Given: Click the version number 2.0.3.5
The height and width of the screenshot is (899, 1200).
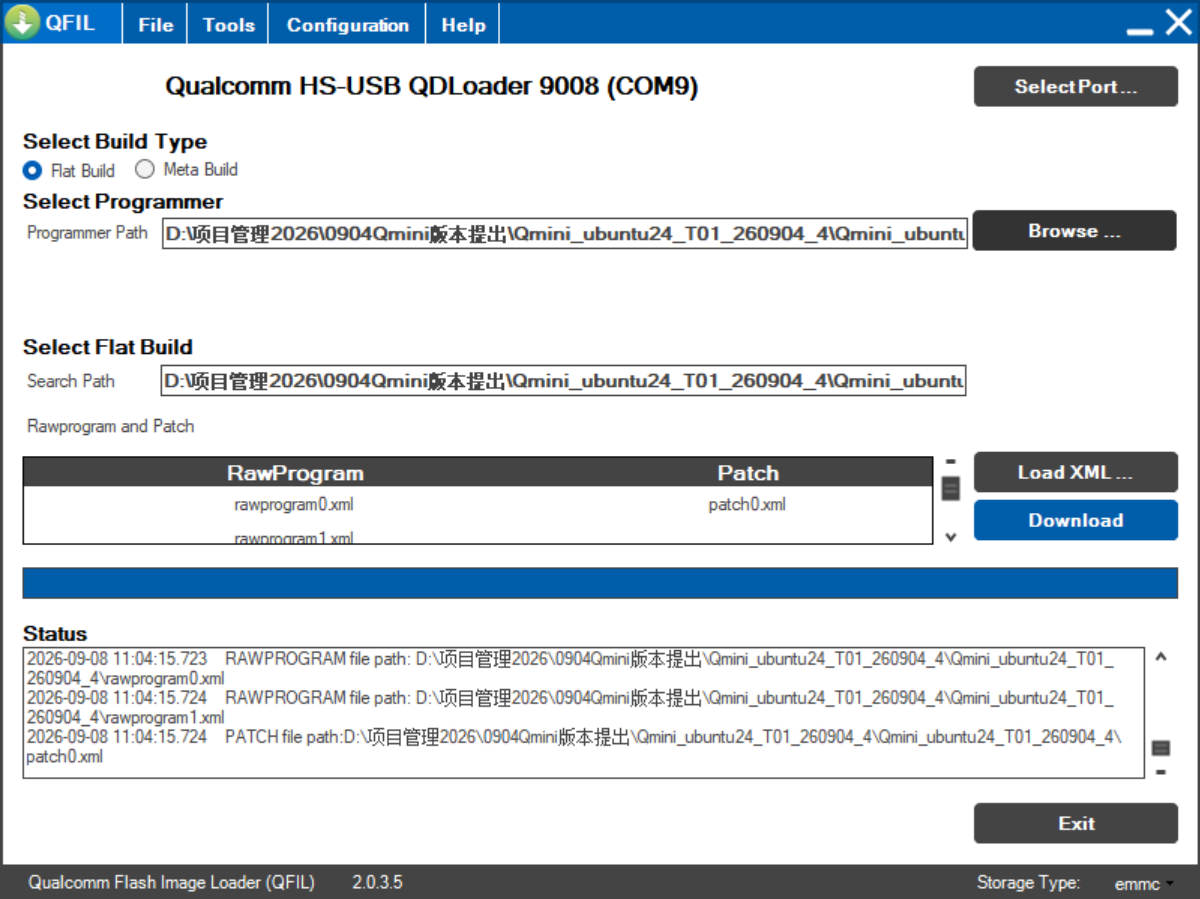Looking at the screenshot, I should pyautogui.click(x=377, y=883).
